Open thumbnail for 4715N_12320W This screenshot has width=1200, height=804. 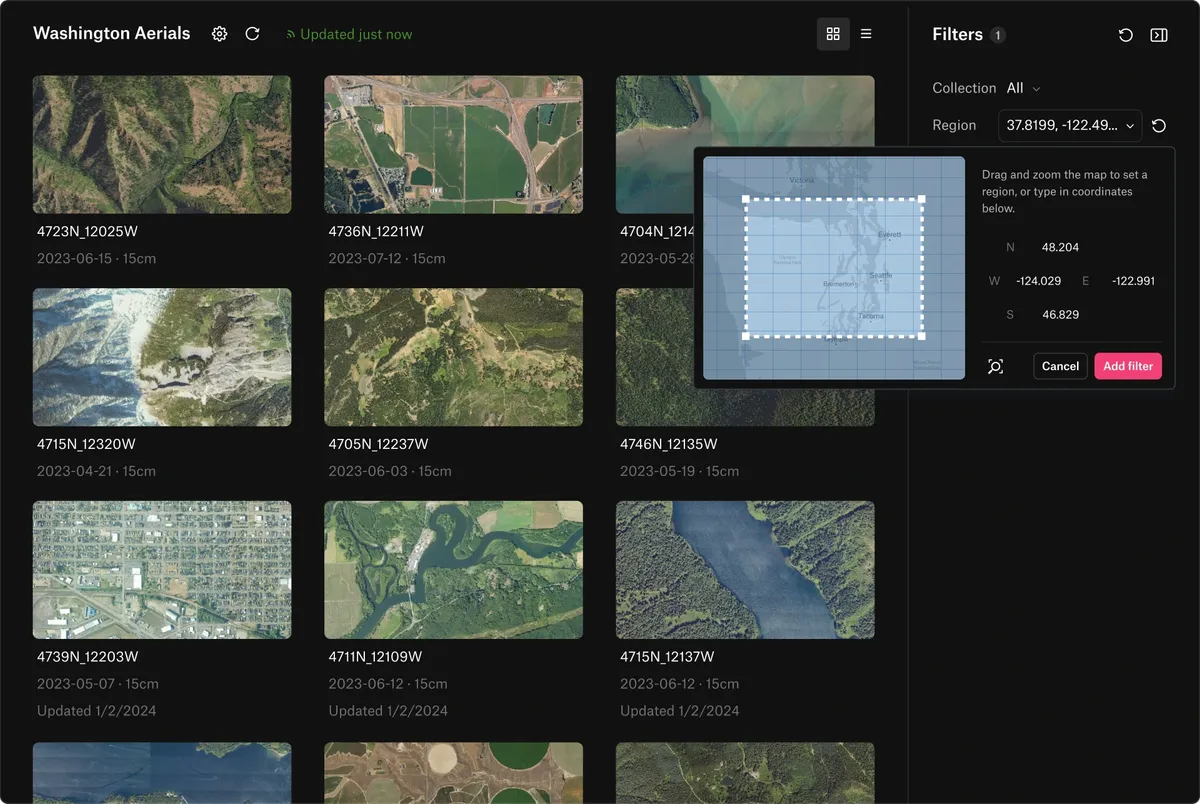(162, 357)
